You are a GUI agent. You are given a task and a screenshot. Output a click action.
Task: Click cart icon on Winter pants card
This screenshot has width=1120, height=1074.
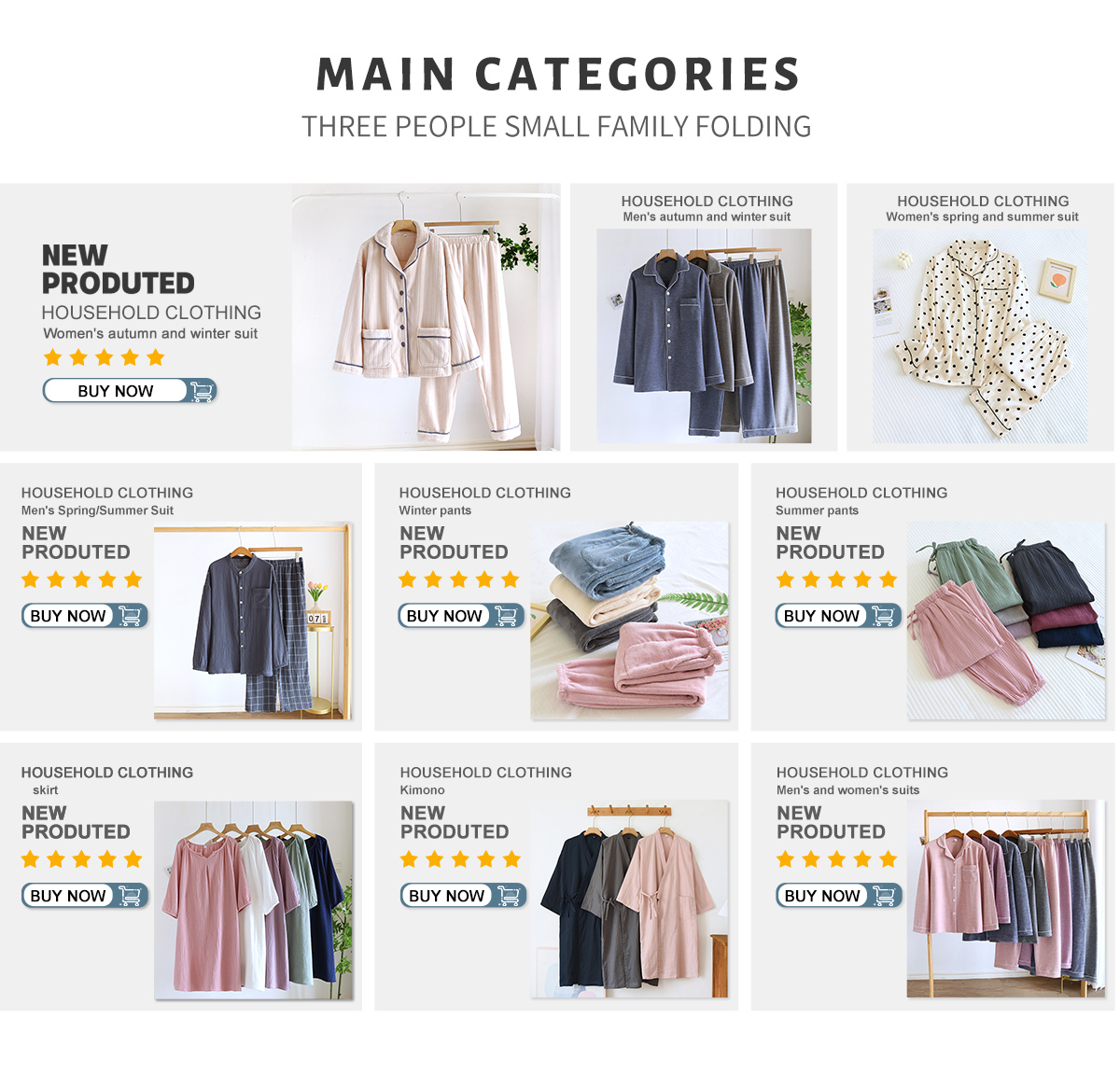[507, 616]
